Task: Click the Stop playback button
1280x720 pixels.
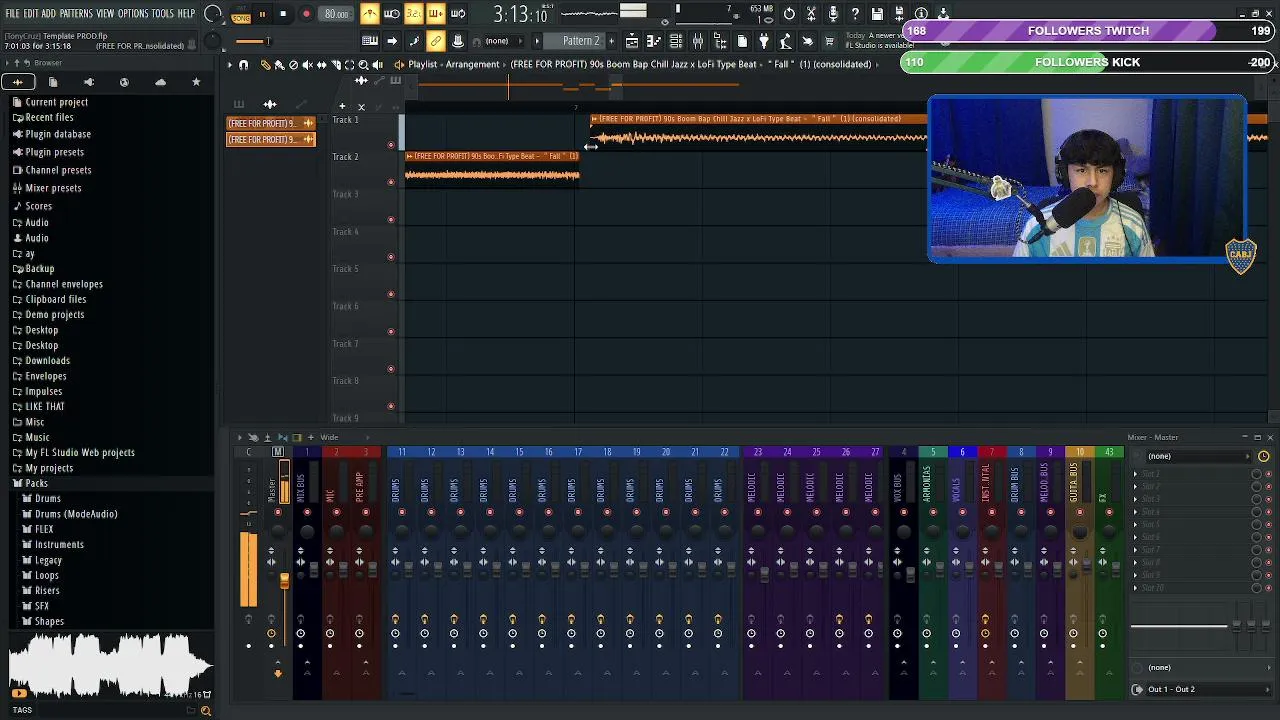Action: 284,14
